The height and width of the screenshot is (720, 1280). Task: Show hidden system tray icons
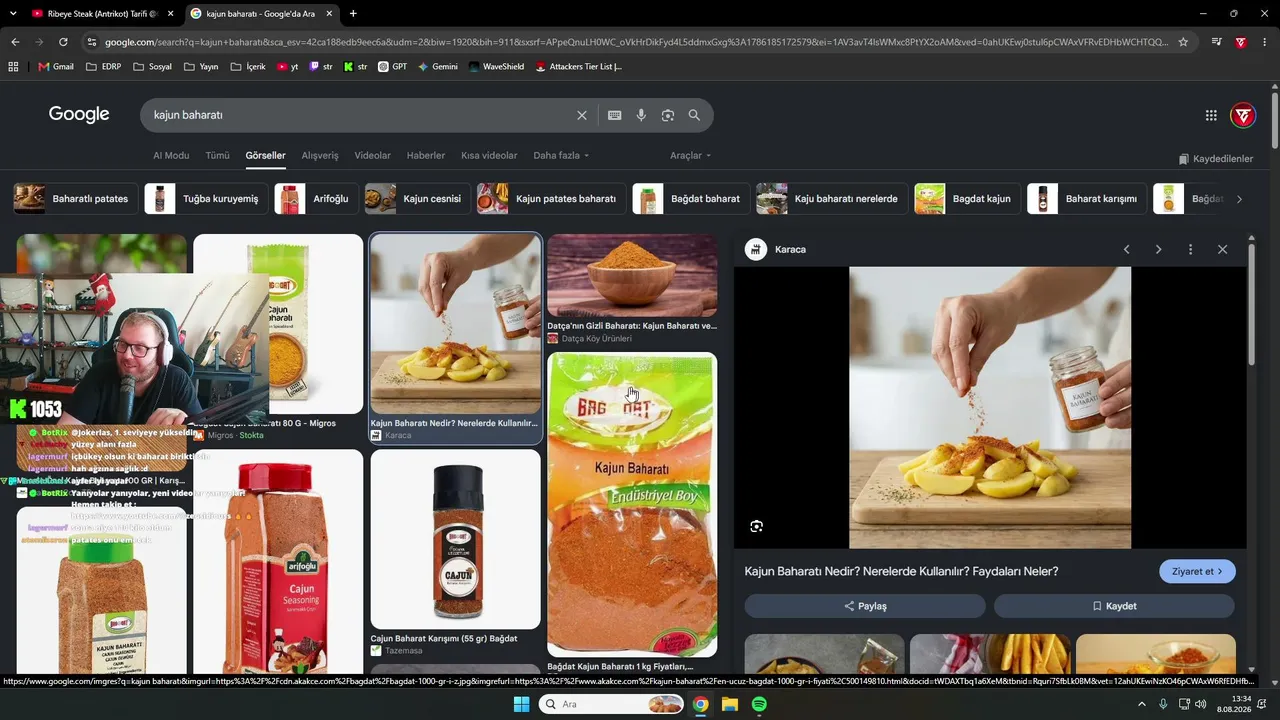coord(1142,704)
